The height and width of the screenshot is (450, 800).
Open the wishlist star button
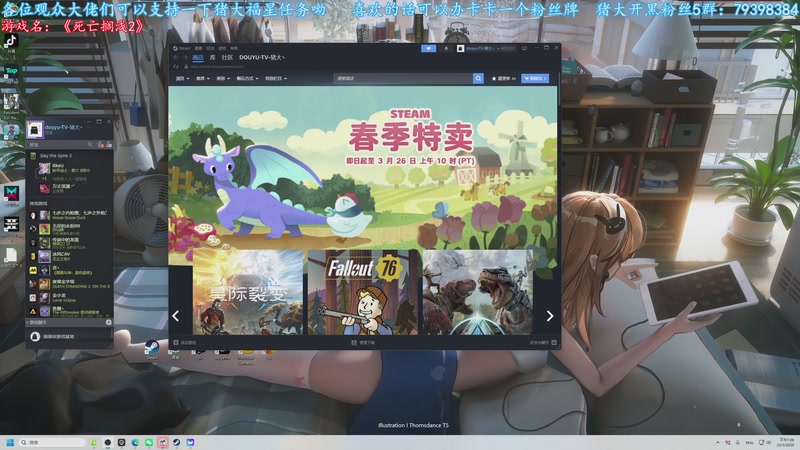click(504, 79)
